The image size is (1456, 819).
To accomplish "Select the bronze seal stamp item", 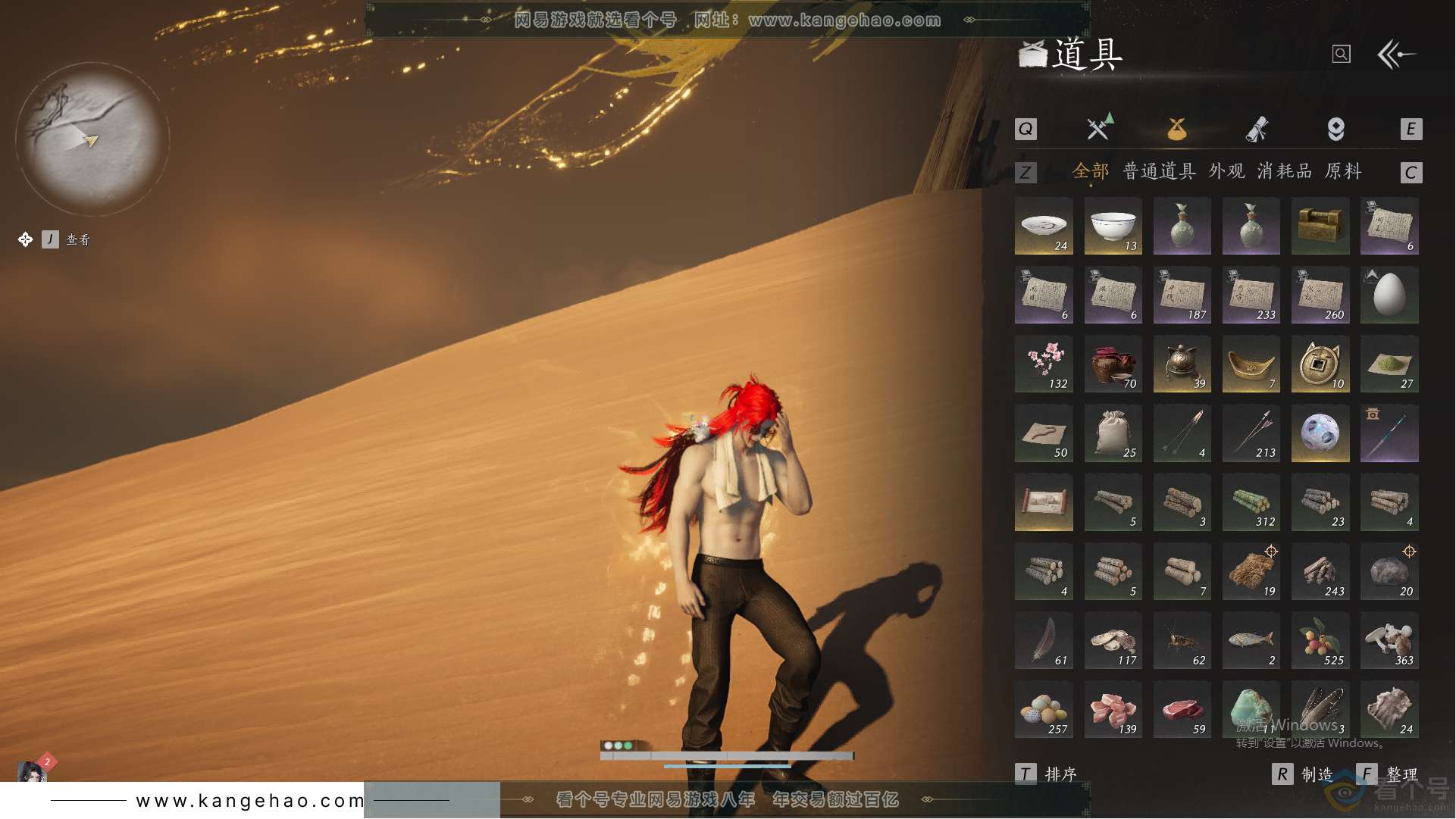I will [1320, 226].
